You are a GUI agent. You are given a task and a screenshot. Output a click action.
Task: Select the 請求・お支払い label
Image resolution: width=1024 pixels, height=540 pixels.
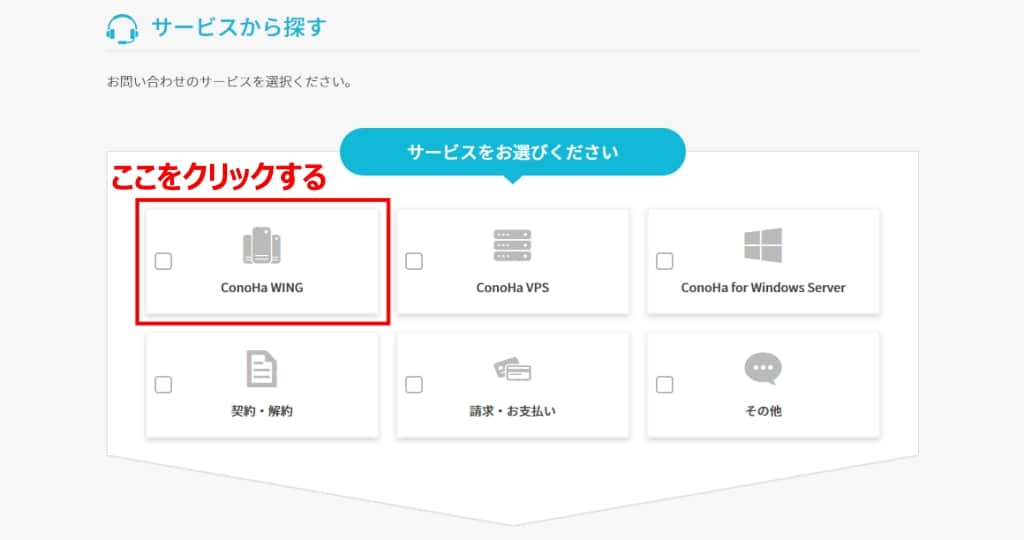[x=513, y=411]
